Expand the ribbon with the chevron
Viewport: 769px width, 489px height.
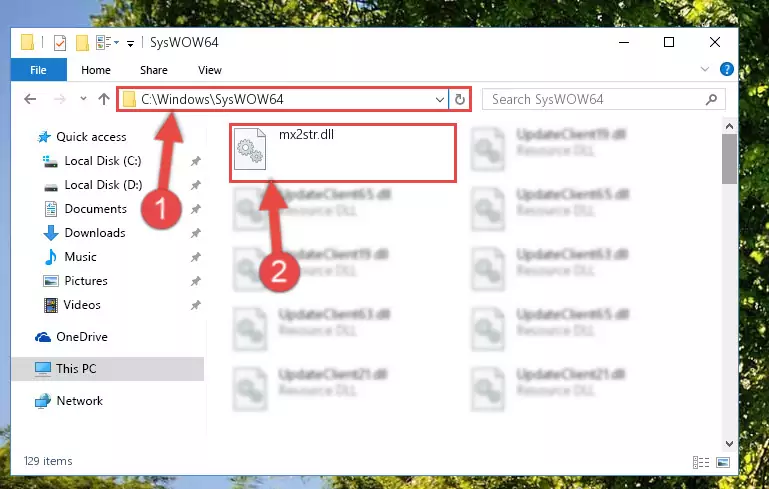point(705,69)
